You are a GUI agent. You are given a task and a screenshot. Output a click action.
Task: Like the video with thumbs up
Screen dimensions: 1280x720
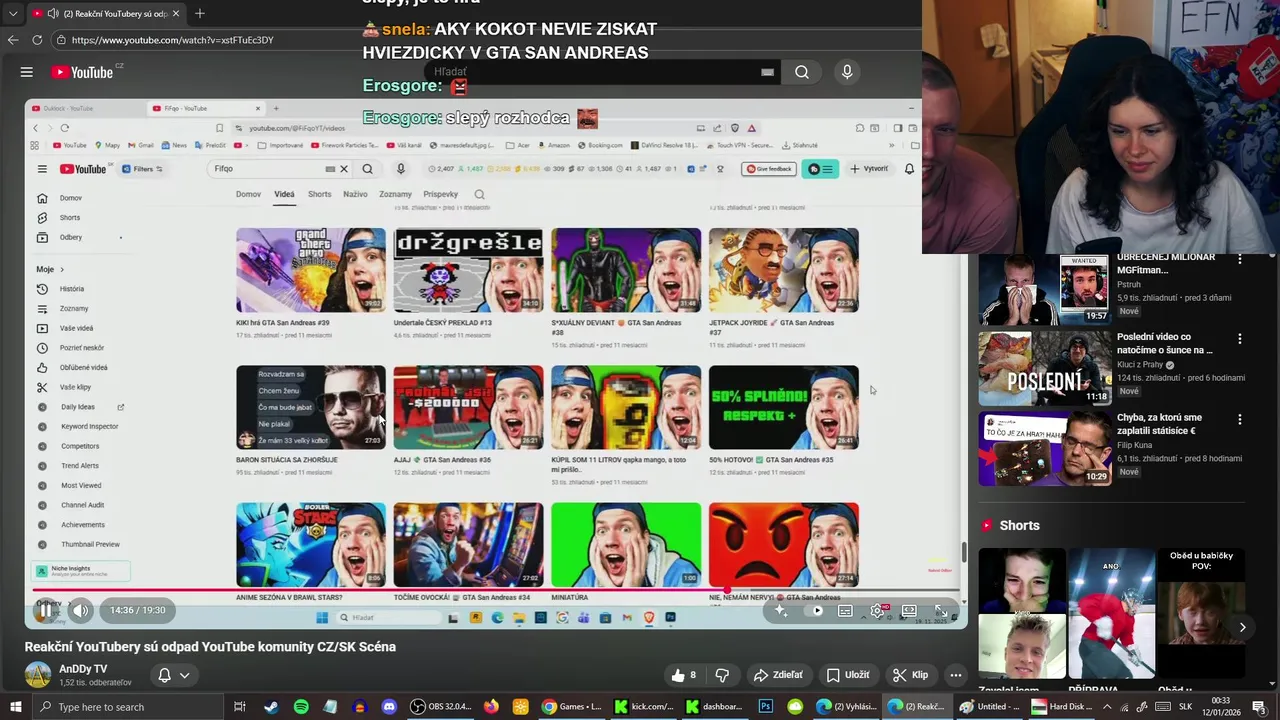pyautogui.click(x=685, y=675)
